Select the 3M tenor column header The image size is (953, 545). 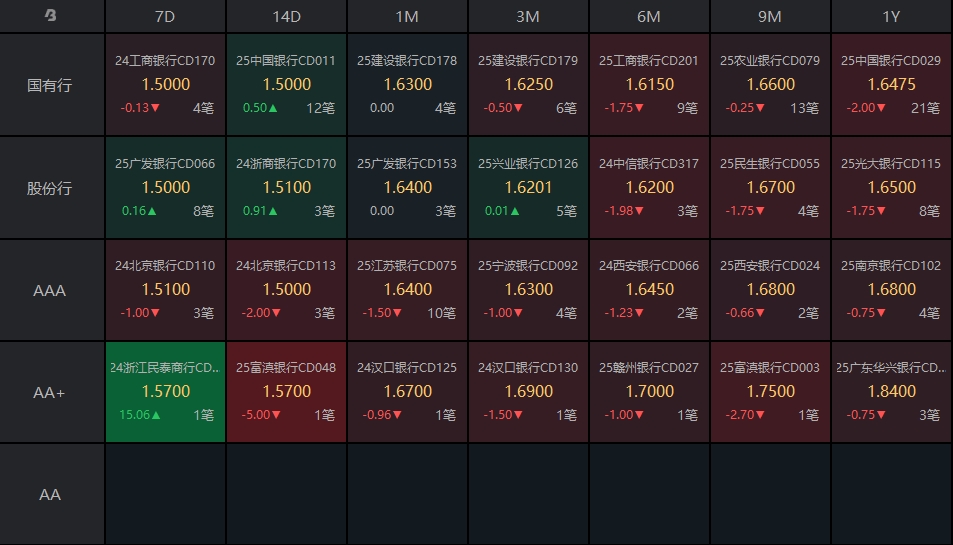tap(528, 16)
